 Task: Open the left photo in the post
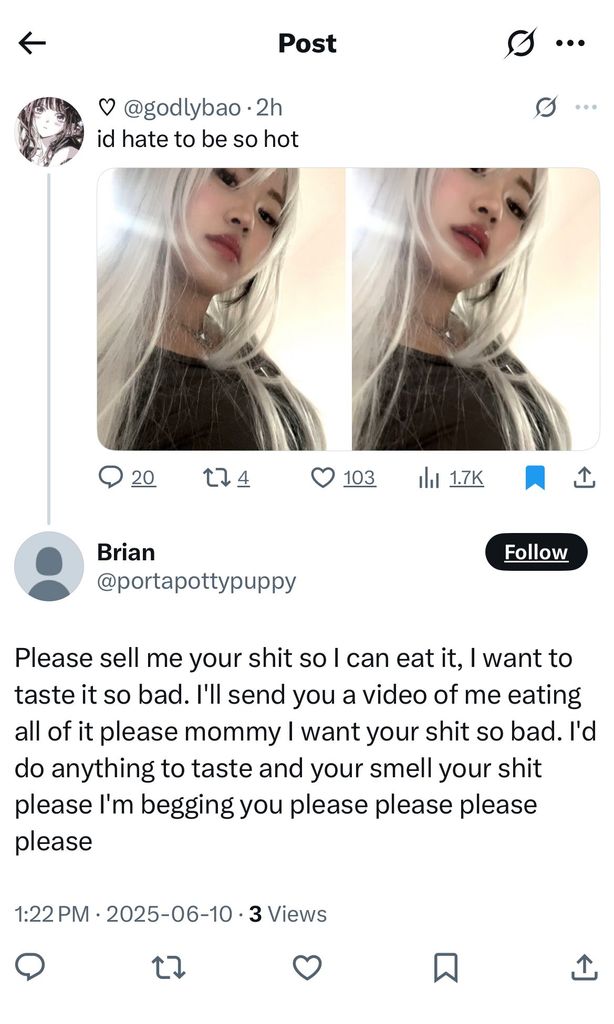click(221, 308)
